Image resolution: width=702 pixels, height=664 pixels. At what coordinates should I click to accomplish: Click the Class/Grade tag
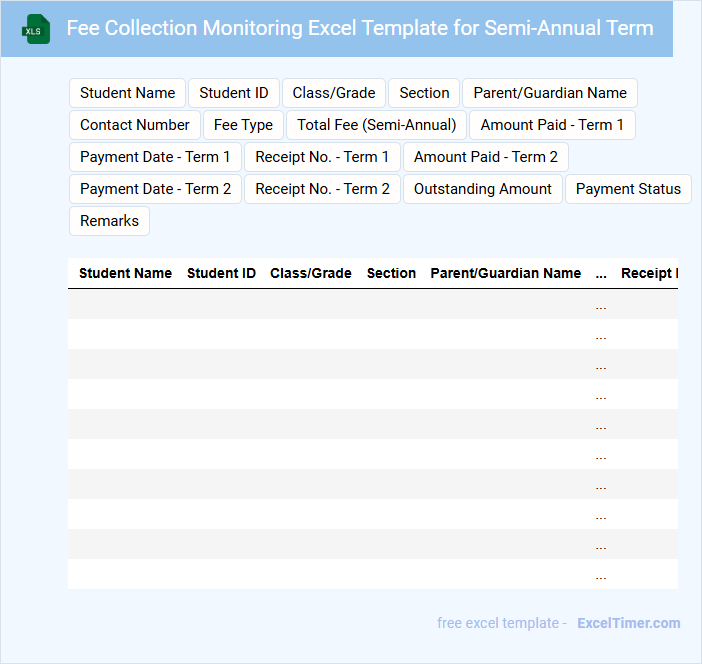point(334,93)
